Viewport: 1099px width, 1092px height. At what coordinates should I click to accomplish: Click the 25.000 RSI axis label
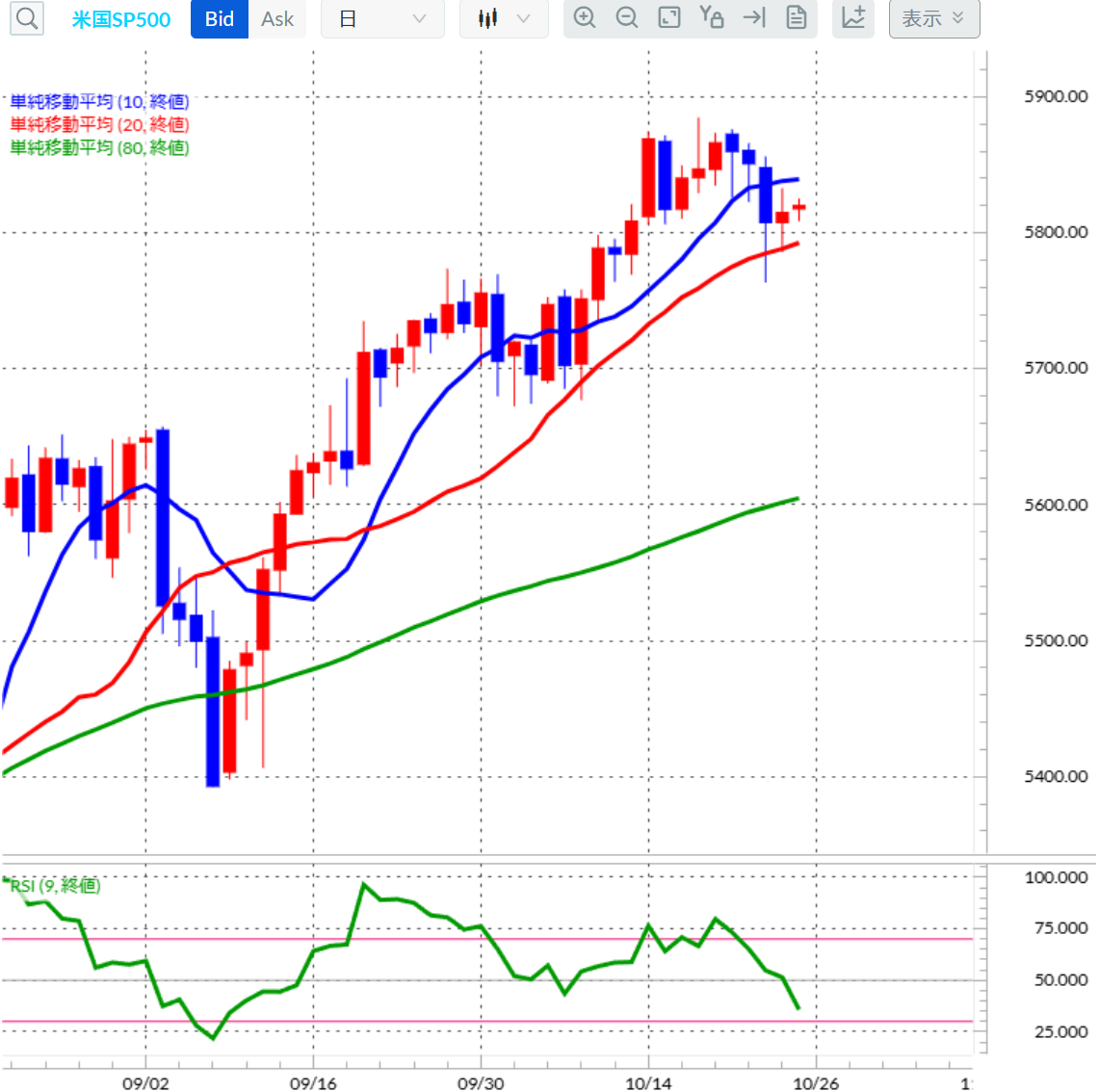pyautogui.click(x=1061, y=1031)
